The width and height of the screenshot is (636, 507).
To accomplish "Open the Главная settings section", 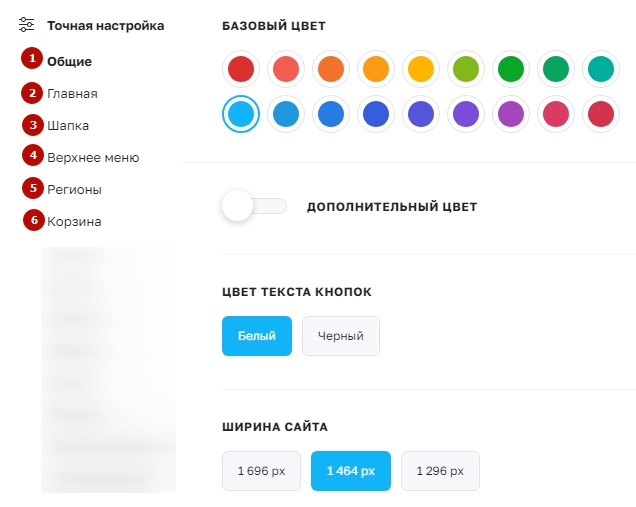I will click(72, 94).
